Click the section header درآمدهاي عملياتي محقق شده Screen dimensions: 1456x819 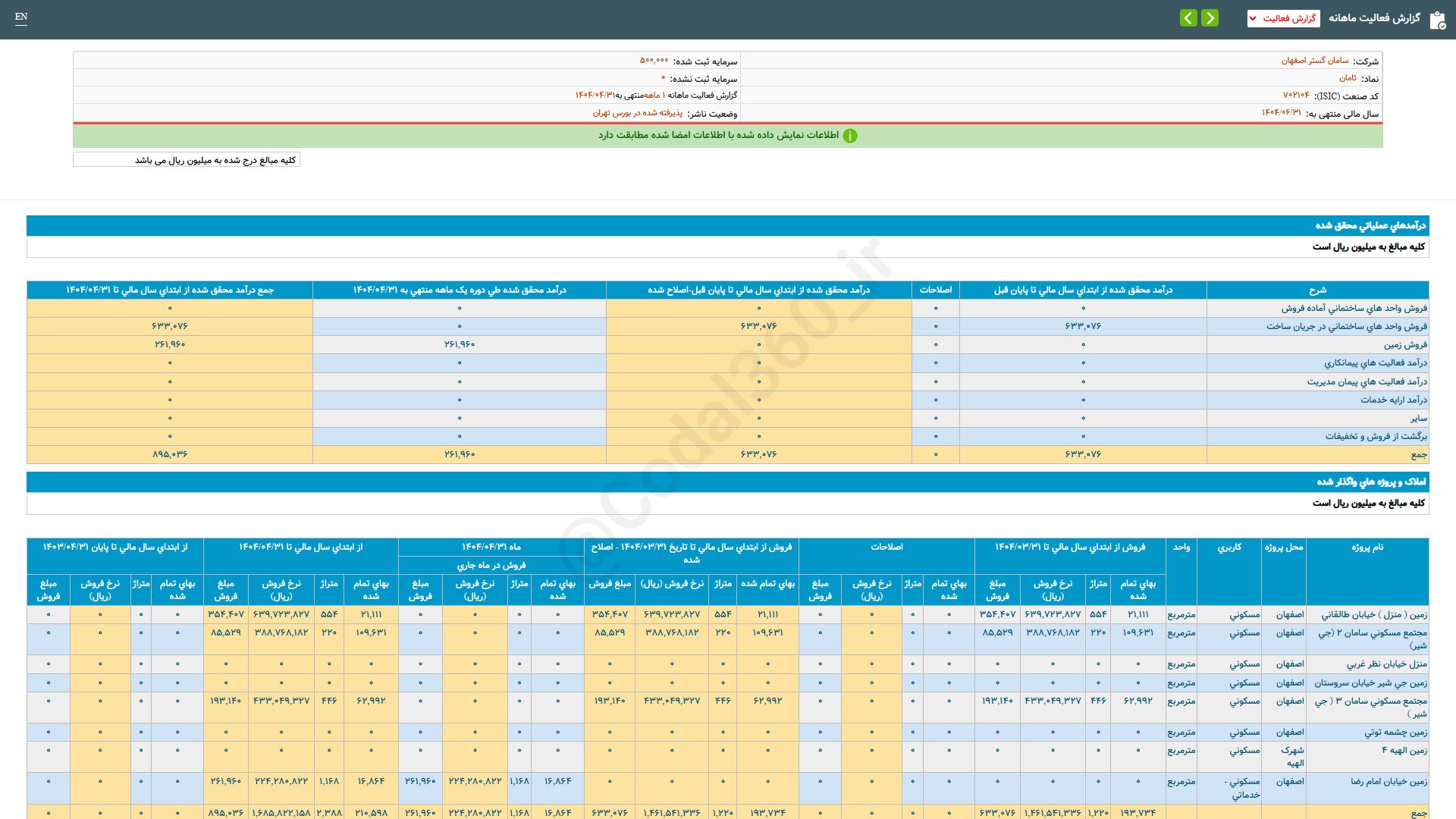[1370, 225]
